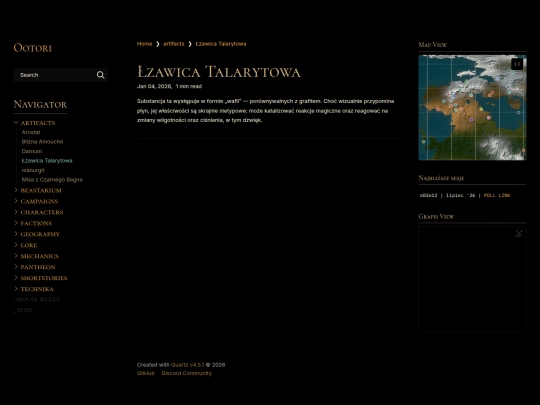
Task: Open Misa z Czarnego Bagna page
Action: pyautogui.click(x=52, y=179)
